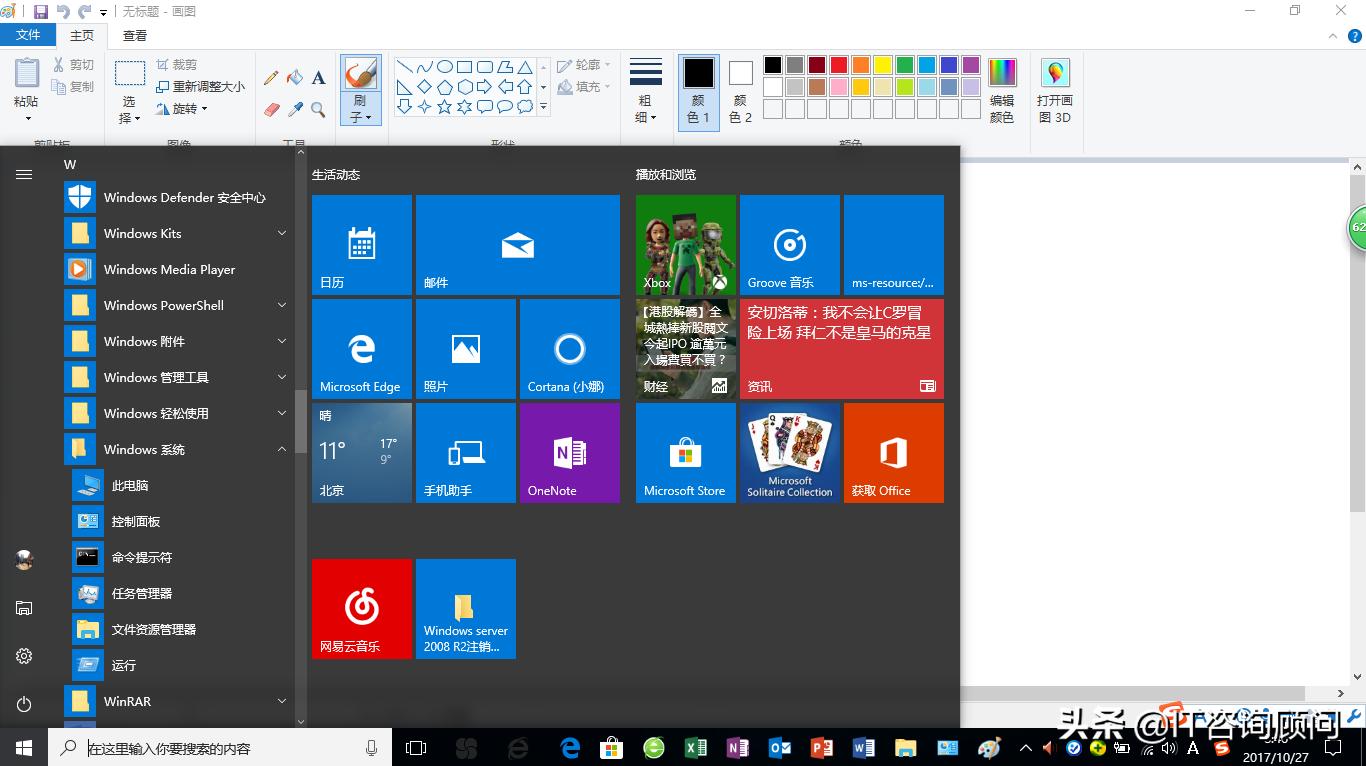The image size is (1366, 766).
Task: Select the Oval shape
Action: point(445,67)
